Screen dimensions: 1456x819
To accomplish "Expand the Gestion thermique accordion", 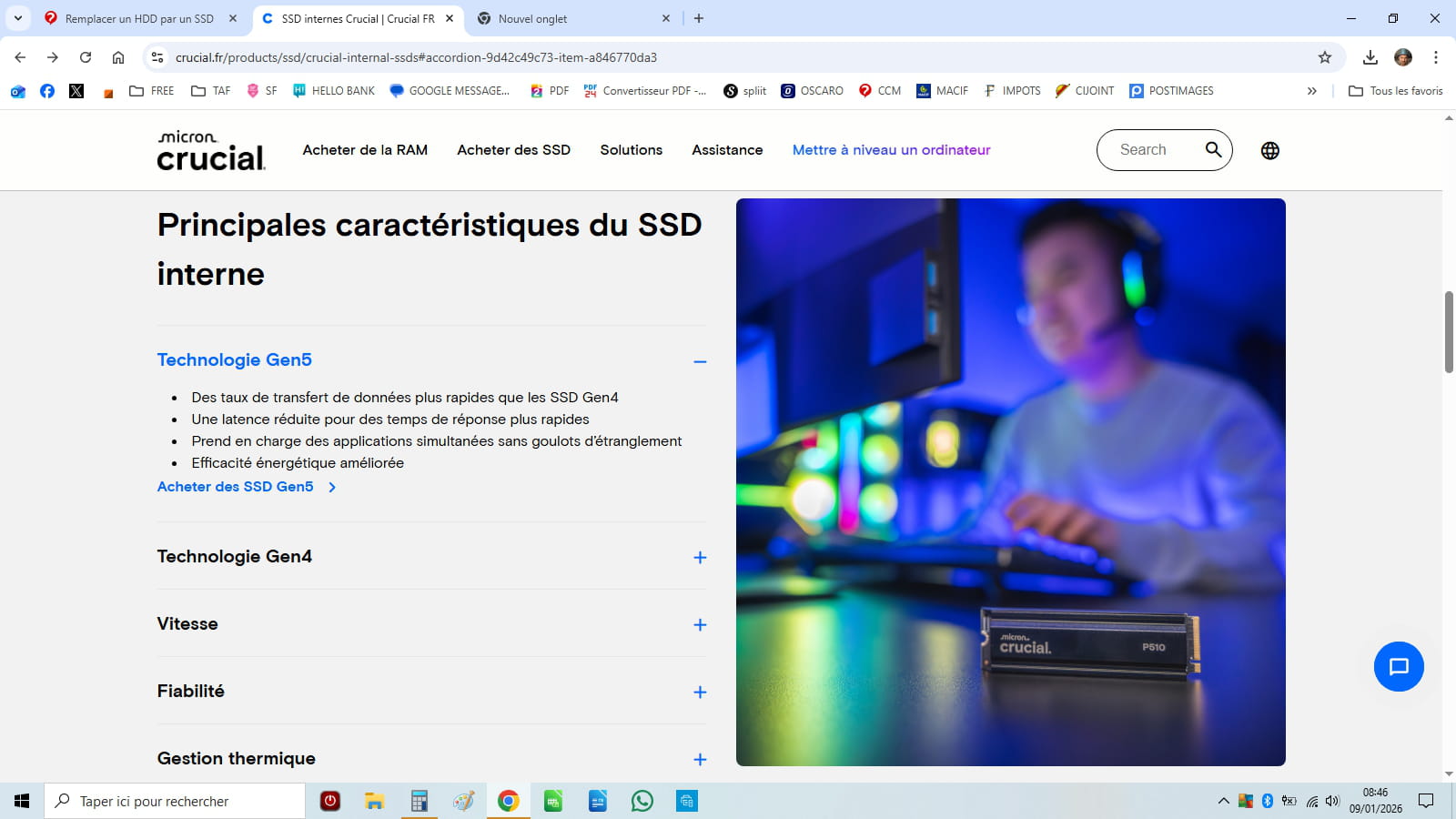I will [x=699, y=759].
